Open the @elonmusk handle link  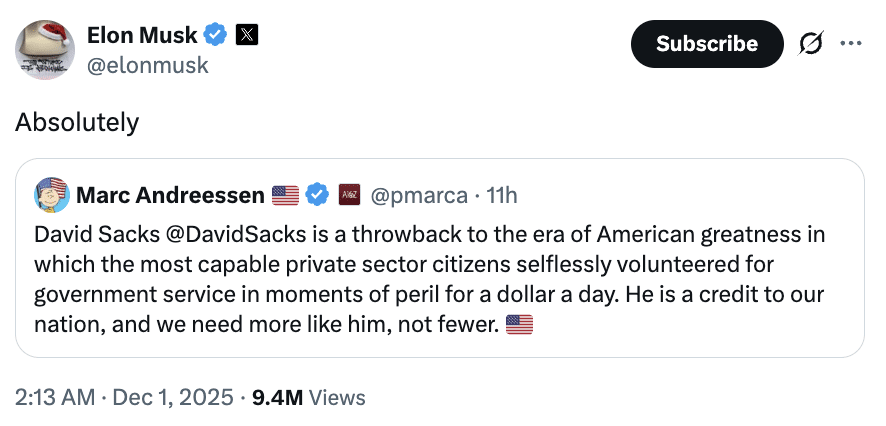click(149, 65)
